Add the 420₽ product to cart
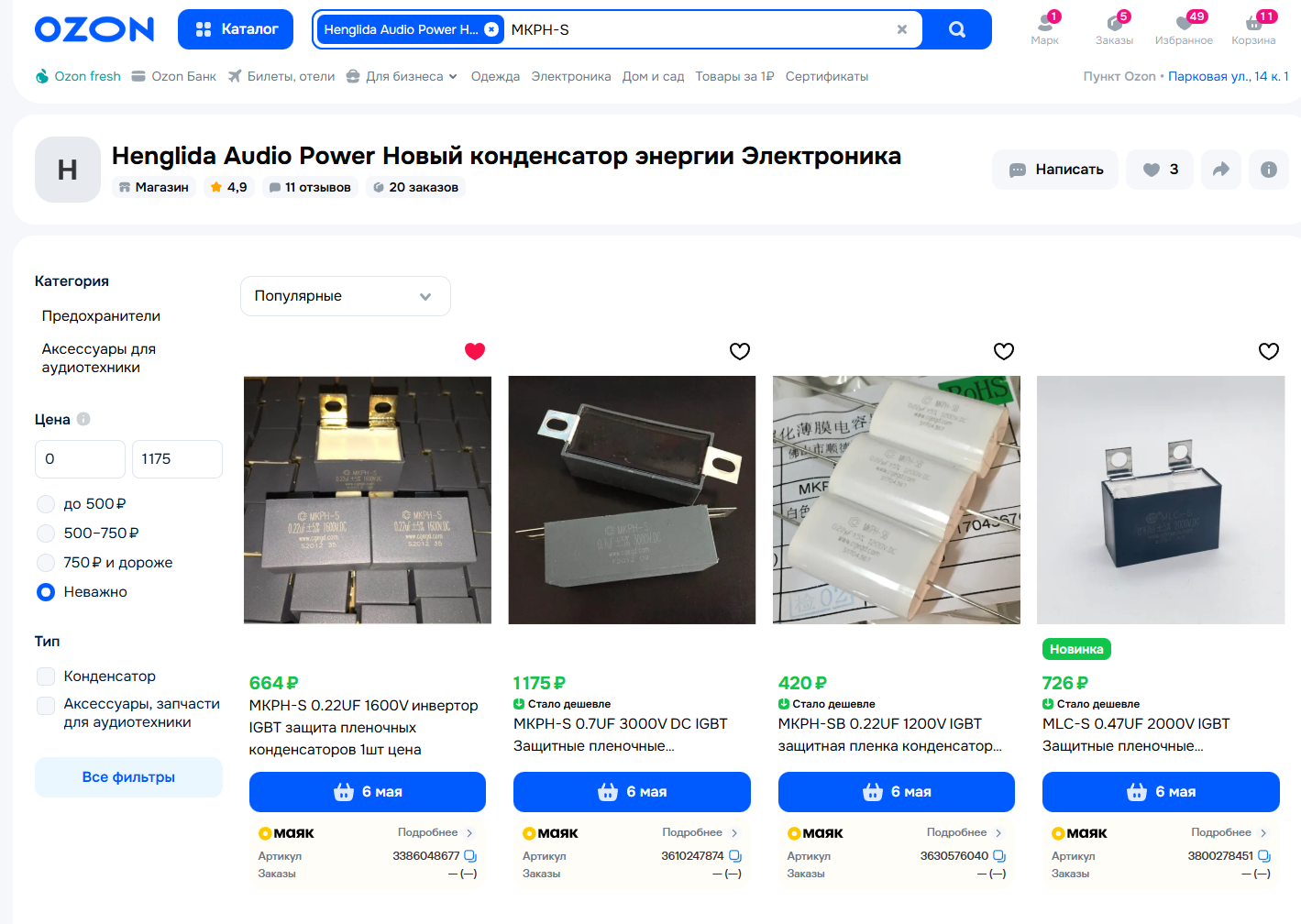1301x924 pixels. [897, 792]
